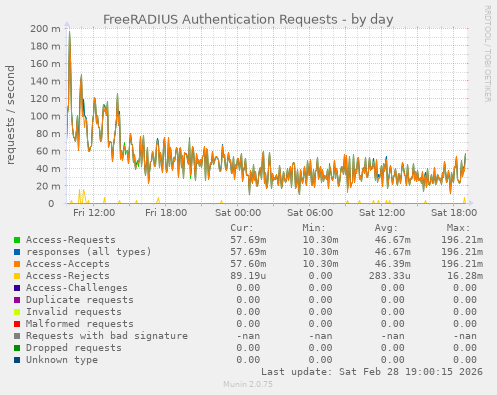Click the Access-Challenges legend label

click(77, 288)
